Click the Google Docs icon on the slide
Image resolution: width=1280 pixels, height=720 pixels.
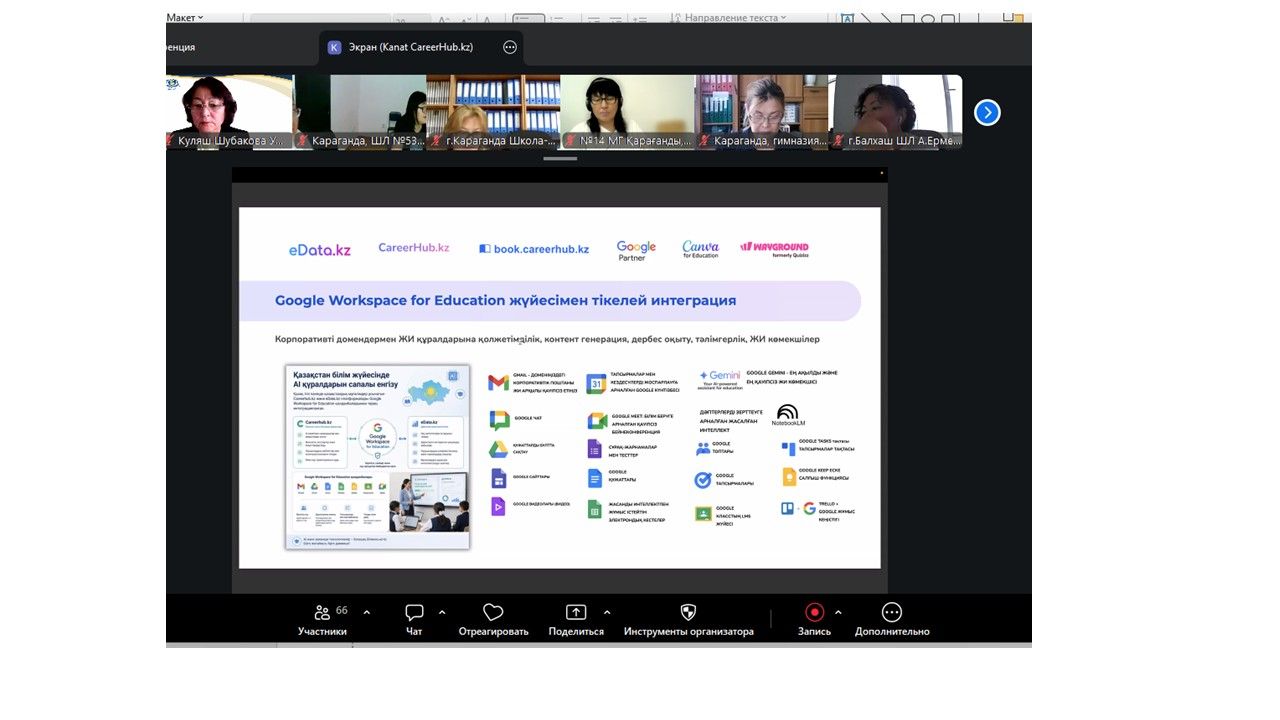point(594,478)
